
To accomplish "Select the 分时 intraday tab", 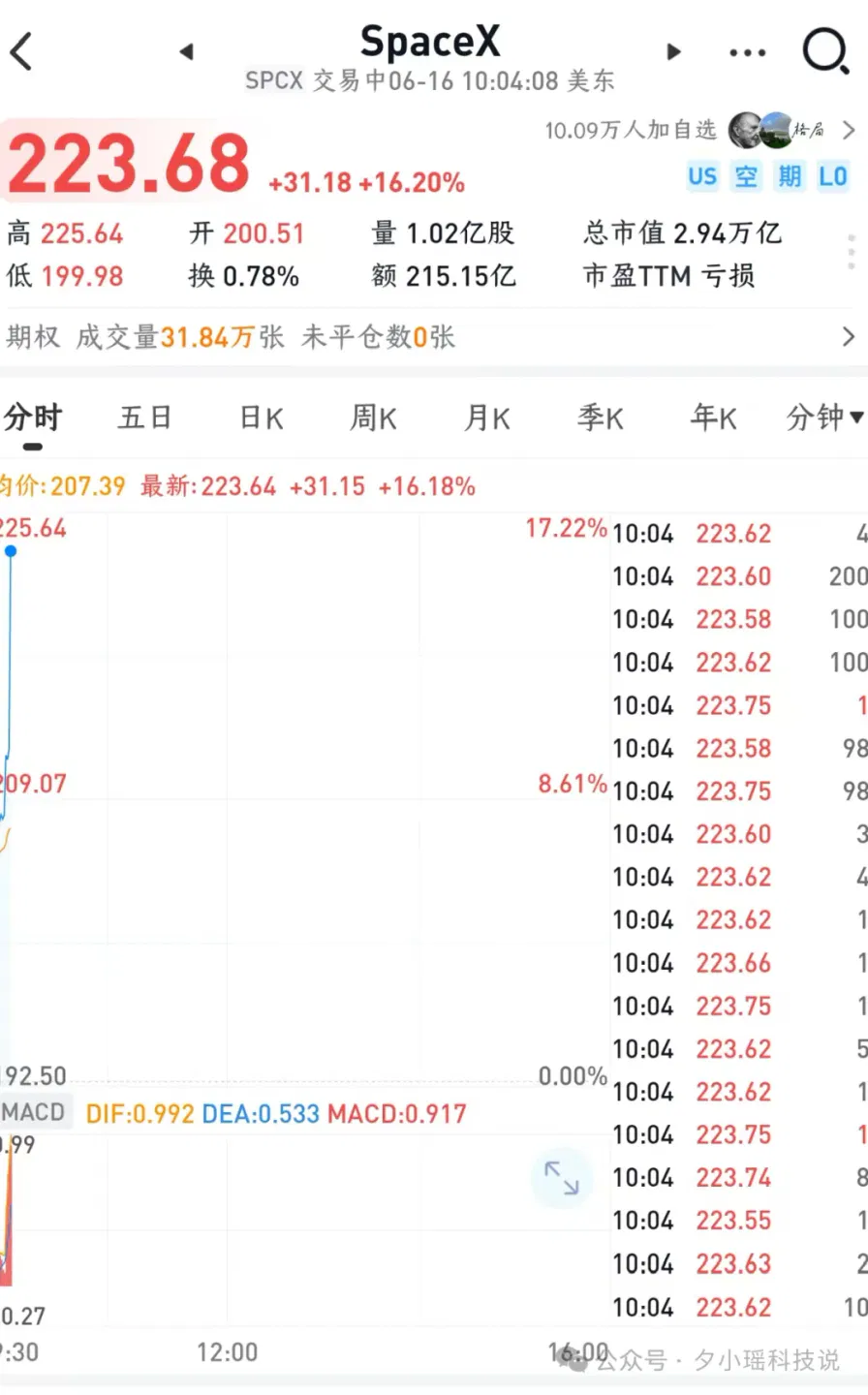I will tap(33, 418).
